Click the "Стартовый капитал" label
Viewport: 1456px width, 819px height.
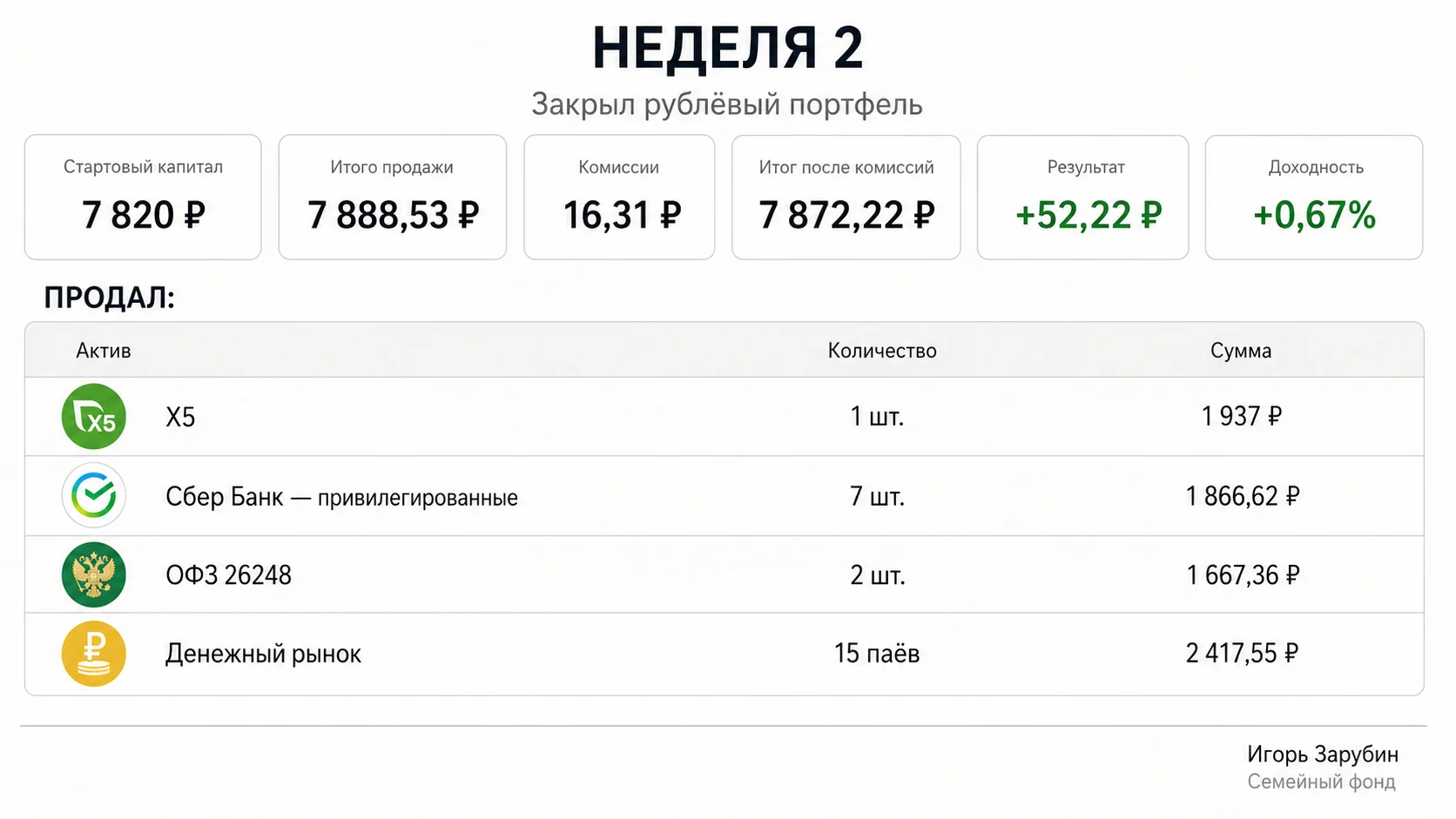point(143,167)
